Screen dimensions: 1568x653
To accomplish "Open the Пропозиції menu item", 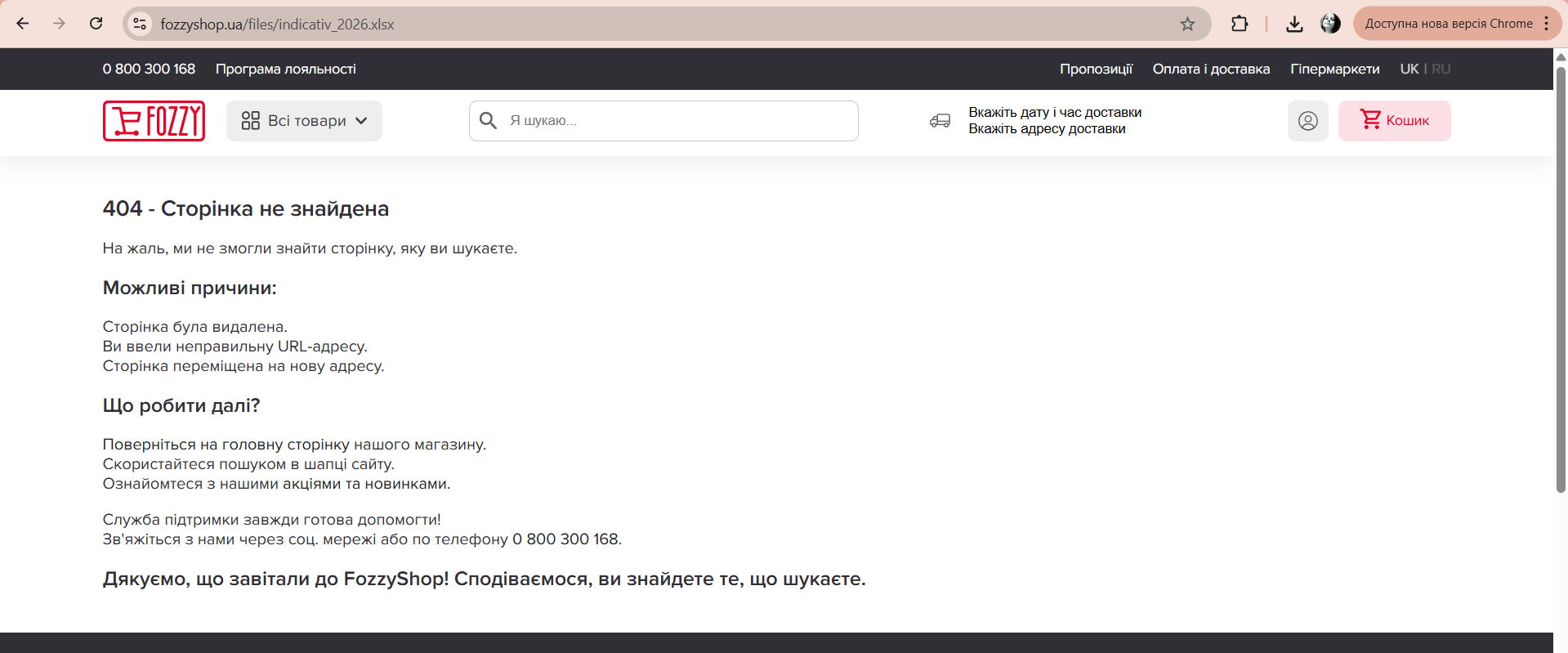I will (x=1096, y=69).
